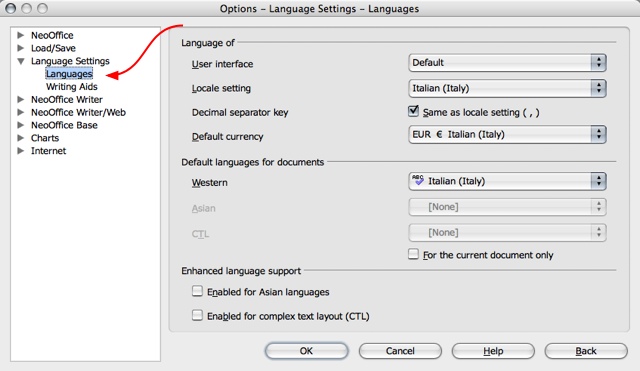Screen dimensions: 640x371
Task: Enable complex text layout (CTL) checkbox
Action: click(x=197, y=315)
